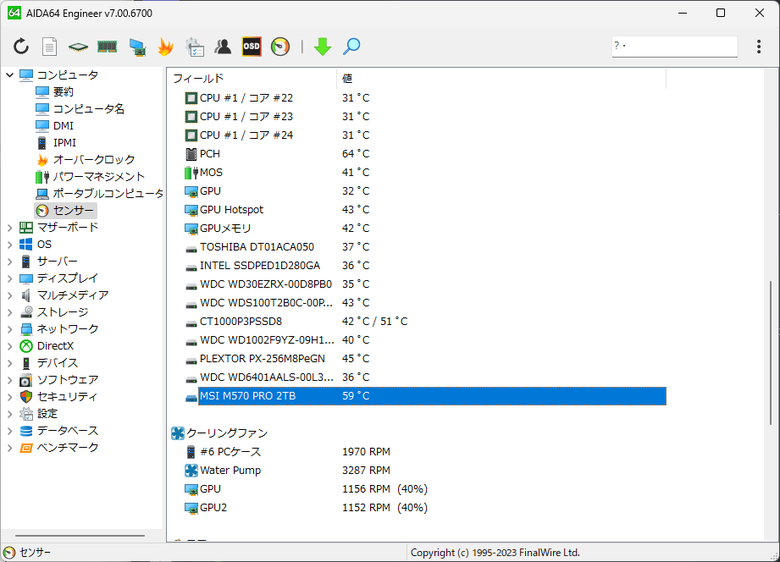This screenshot has width=780, height=562.
Task: Click the センサー status bar entry
Action: (27, 553)
